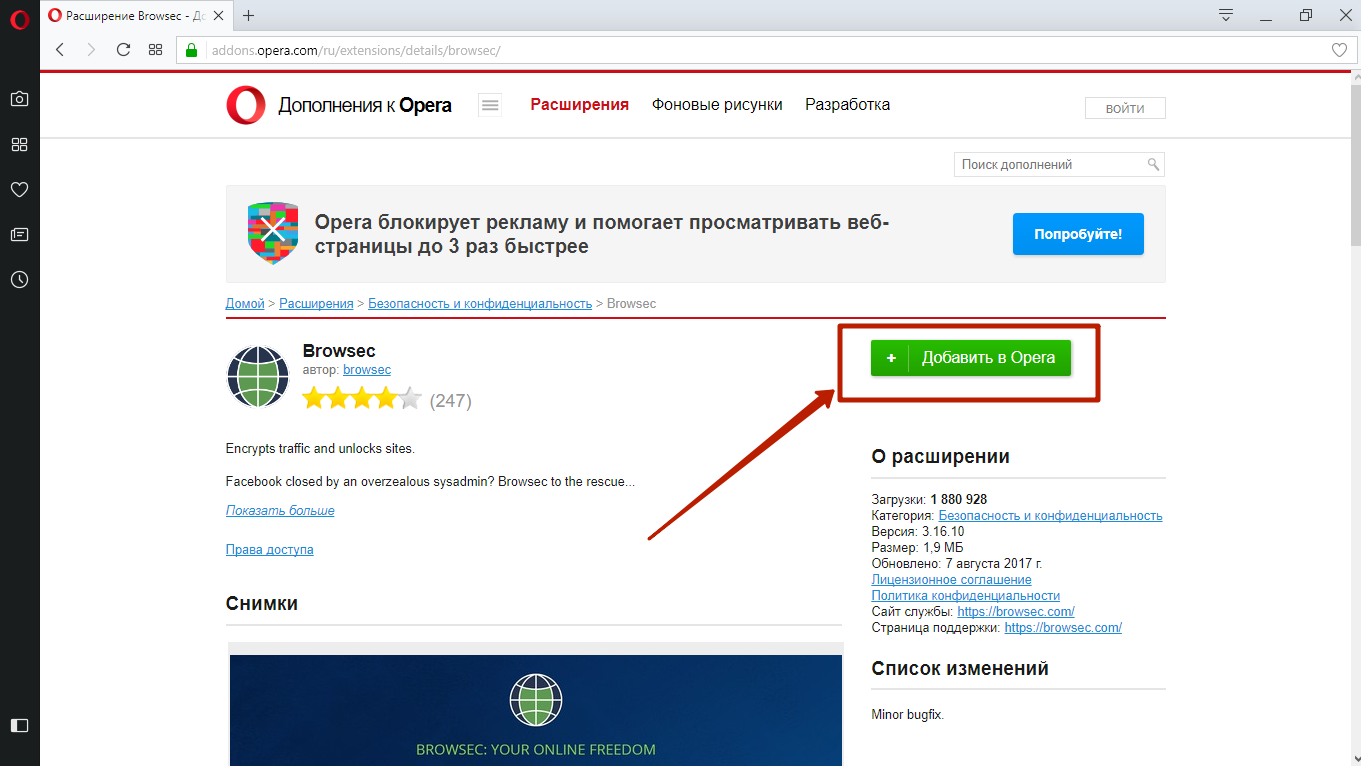Viewport: 1361px width, 766px height.
Task: Open Страница поддержки browsec.com link
Action: [1063, 628]
